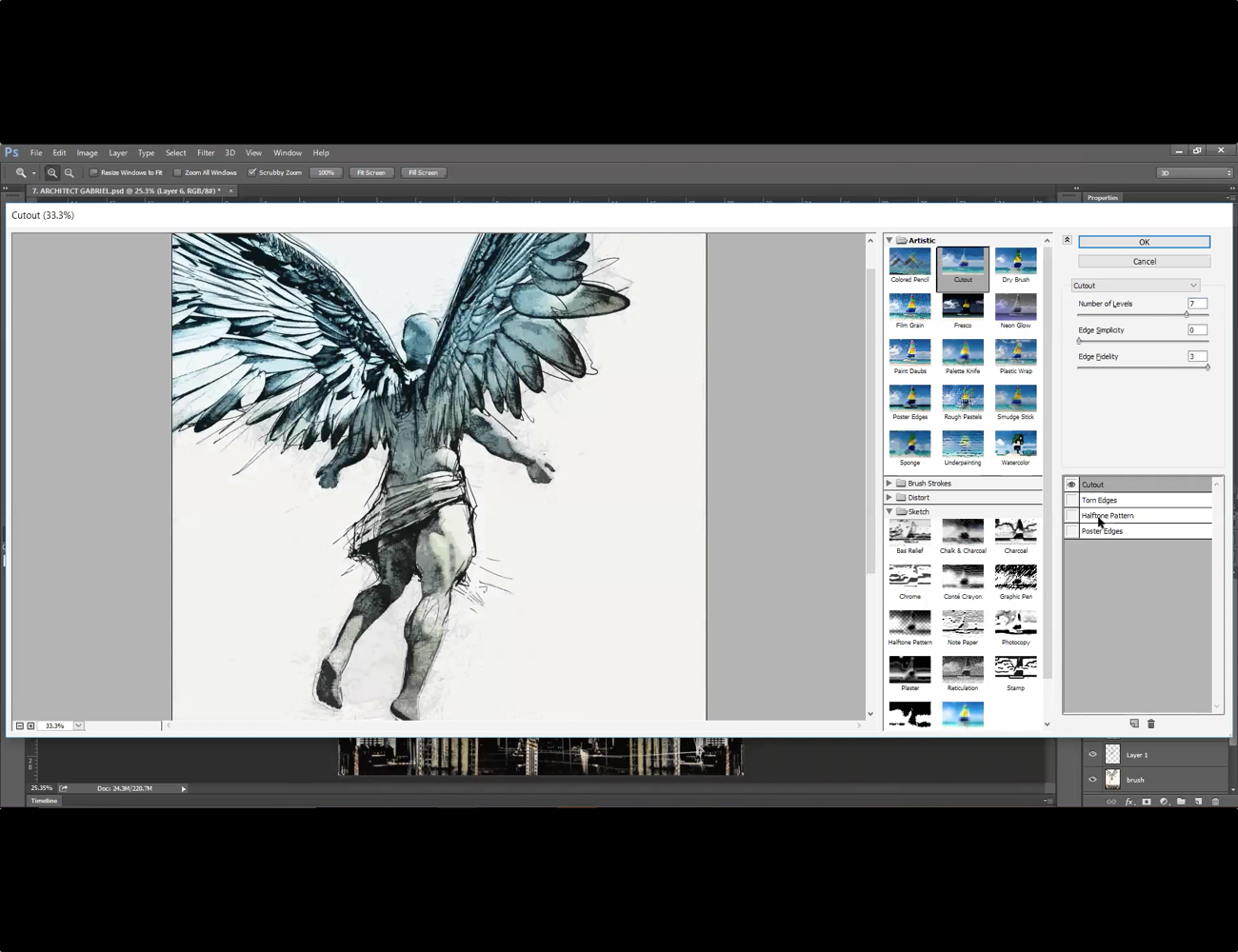Collapse the Artistic filter folder

click(889, 240)
